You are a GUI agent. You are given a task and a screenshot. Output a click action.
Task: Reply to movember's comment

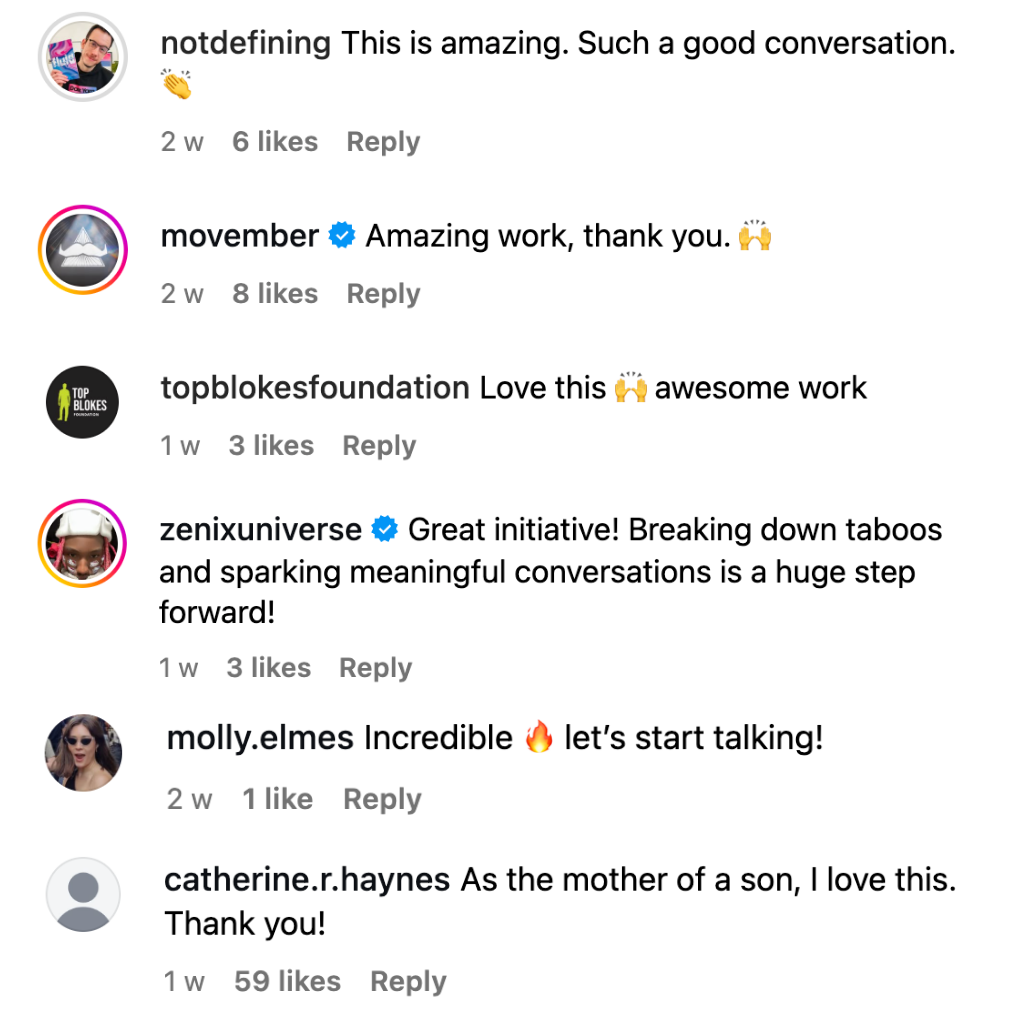(x=383, y=294)
